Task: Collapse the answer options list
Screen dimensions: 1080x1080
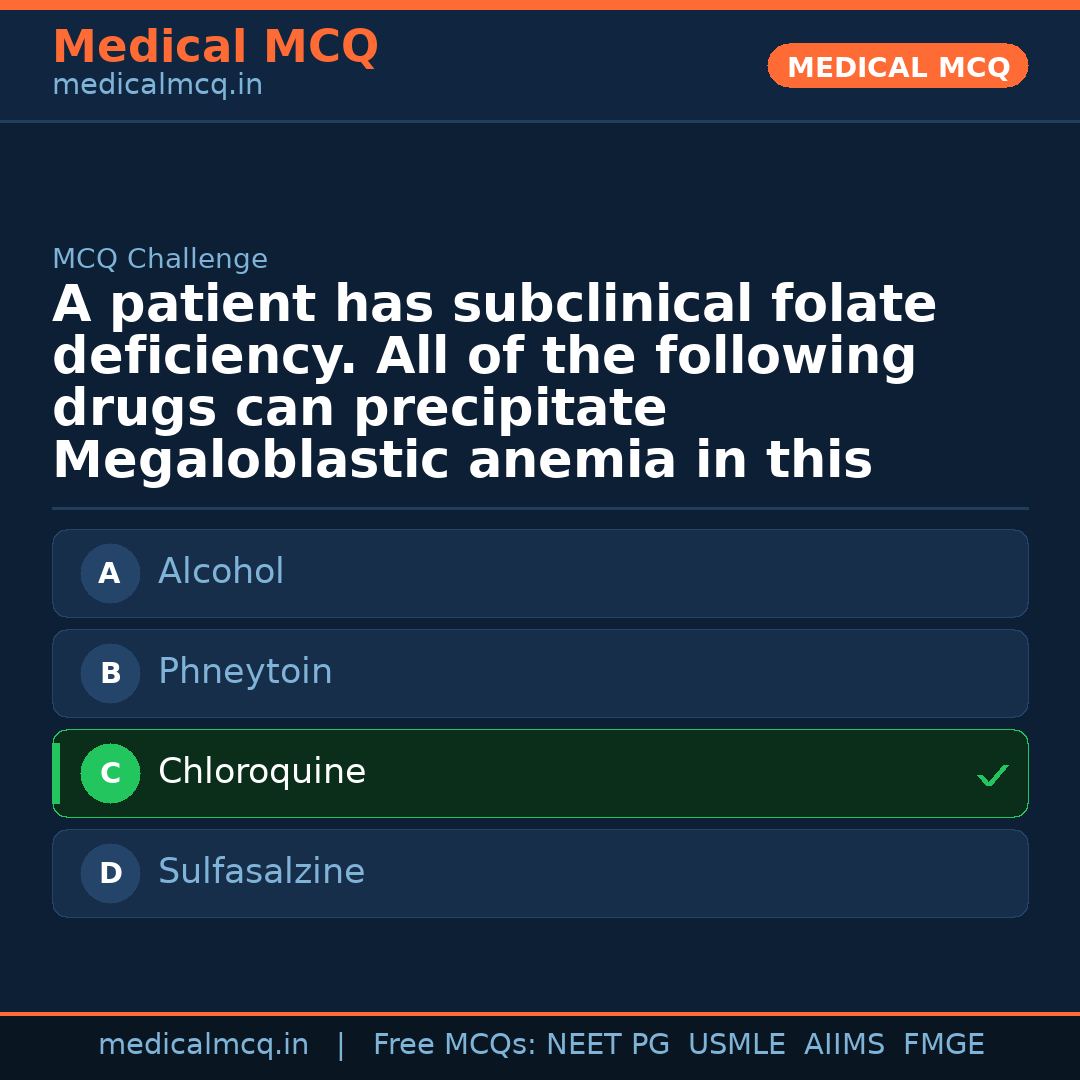Action: 540,723
